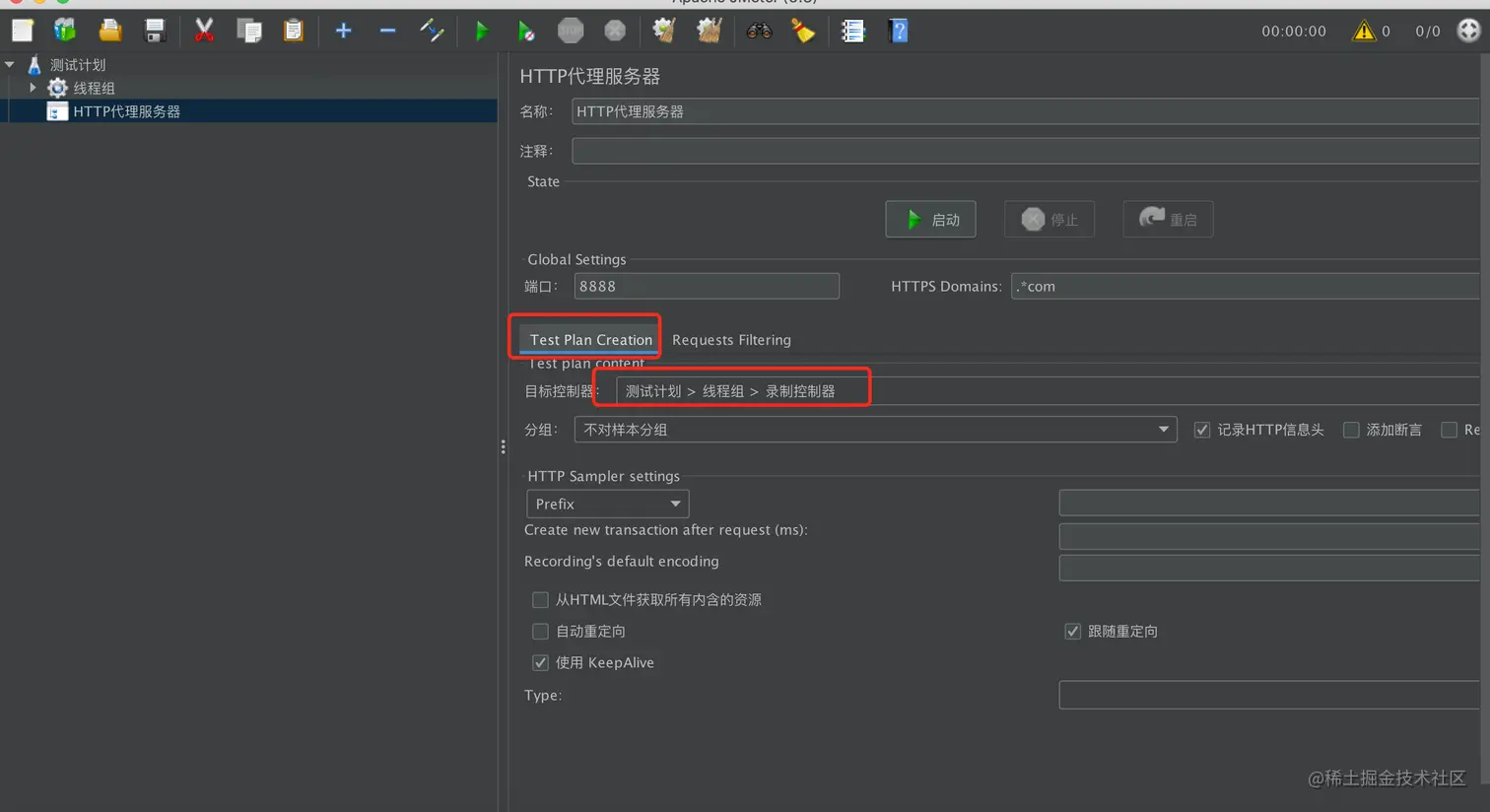Image resolution: width=1490 pixels, height=812 pixels.
Task: Click the Toggle enable/disable toolbar icon
Action: (432, 31)
